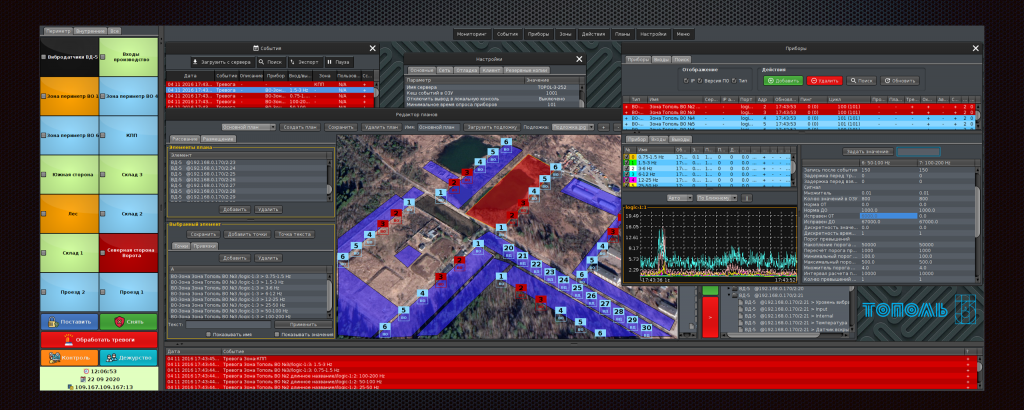The image size is (1024, 410).
Task: Open the Планы top menu item
Action: (622, 33)
